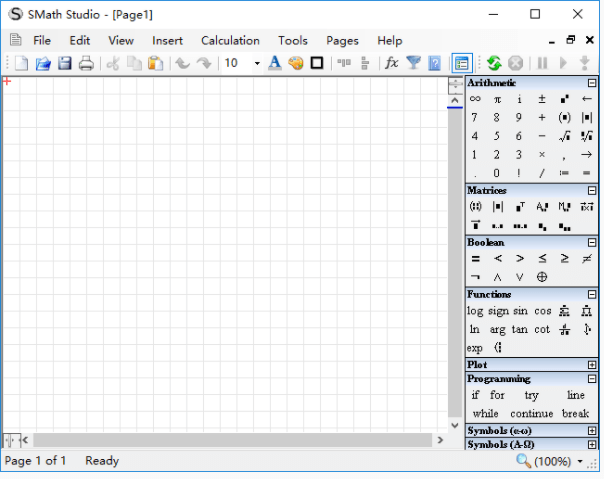Print the page with the printer icon

click(86, 63)
